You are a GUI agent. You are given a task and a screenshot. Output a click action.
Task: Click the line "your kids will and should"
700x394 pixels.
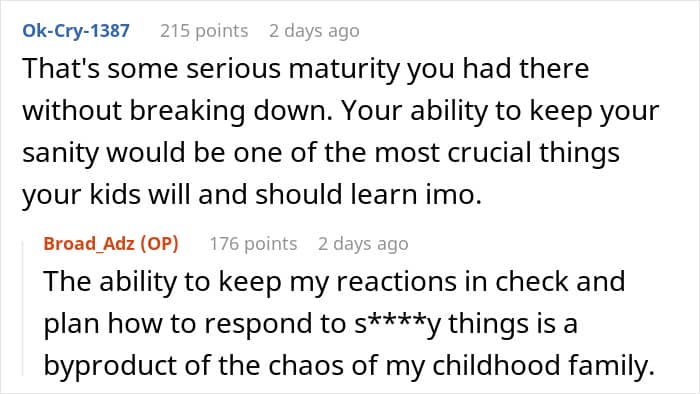(252, 195)
